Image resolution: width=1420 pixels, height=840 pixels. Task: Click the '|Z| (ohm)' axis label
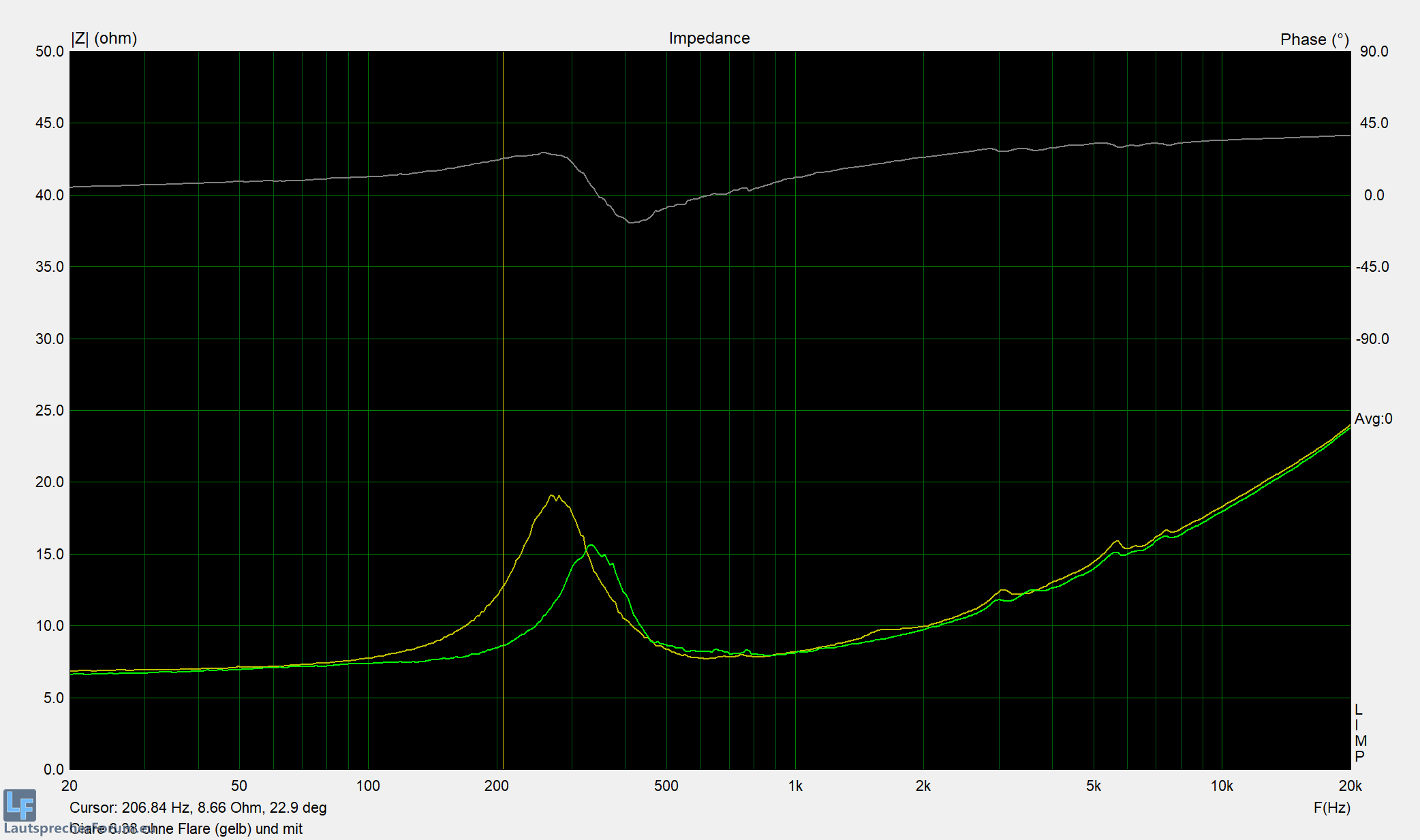pos(104,38)
